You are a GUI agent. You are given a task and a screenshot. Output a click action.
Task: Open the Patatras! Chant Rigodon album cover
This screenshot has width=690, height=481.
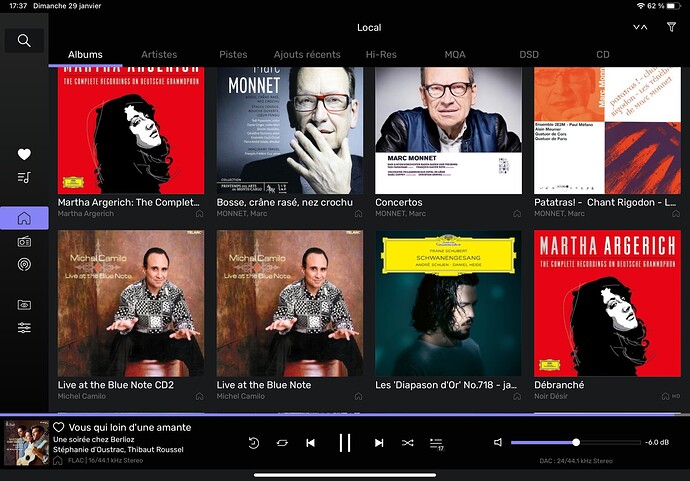click(x=607, y=131)
